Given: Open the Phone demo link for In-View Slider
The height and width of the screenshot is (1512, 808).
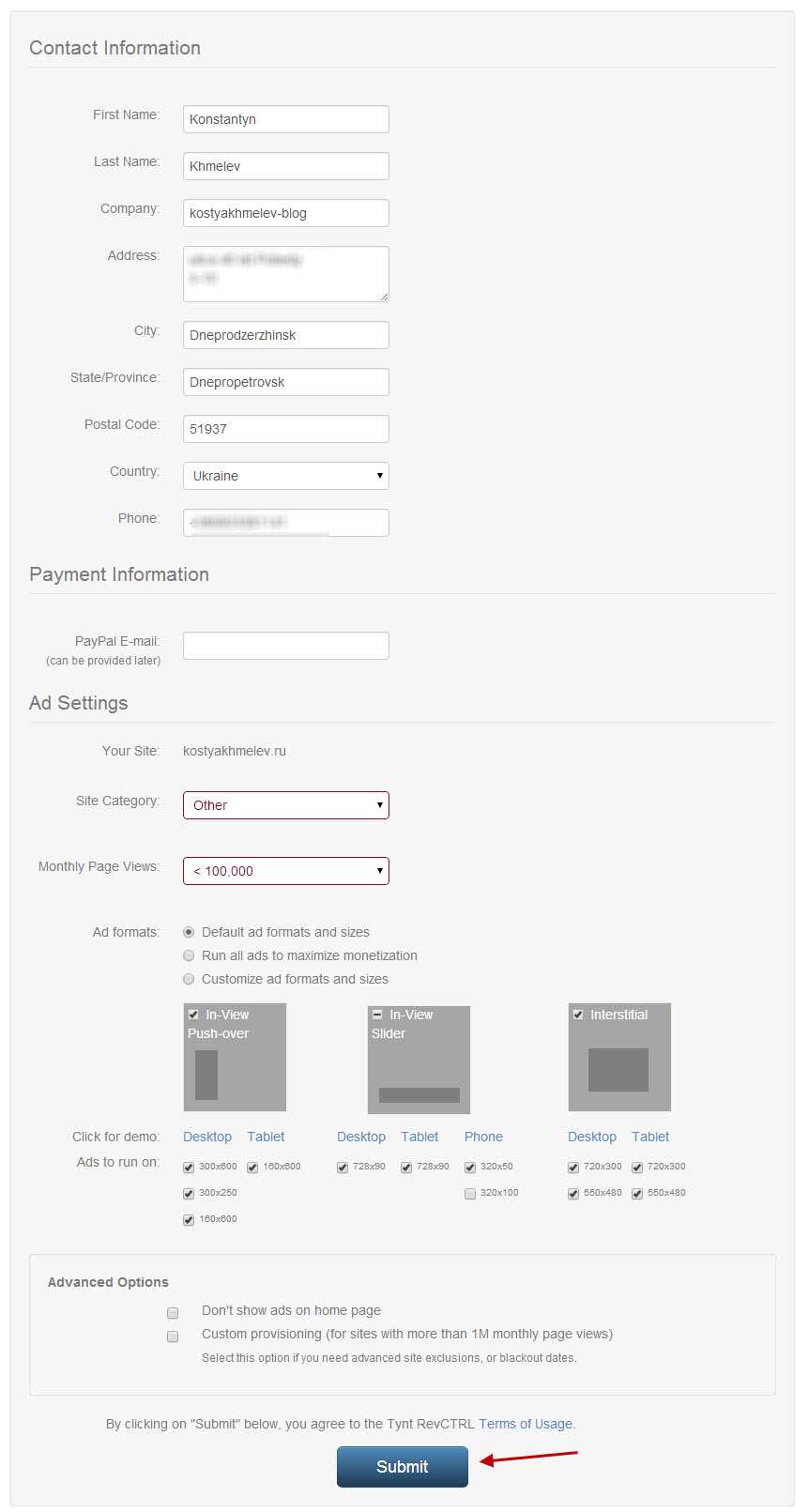Looking at the screenshot, I should coord(483,1137).
